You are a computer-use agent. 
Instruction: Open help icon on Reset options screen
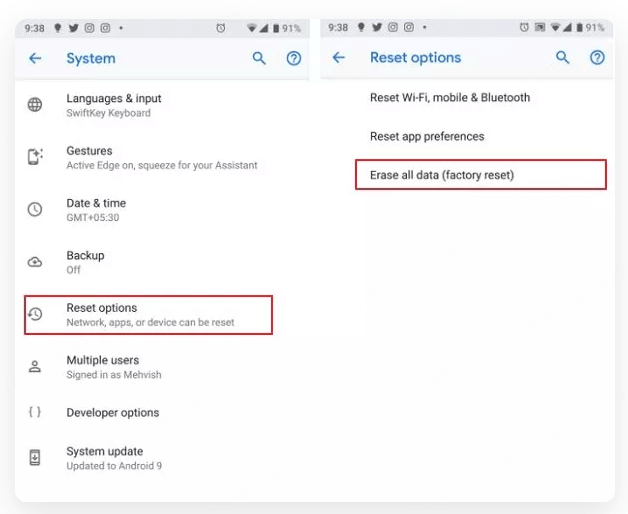(x=597, y=58)
